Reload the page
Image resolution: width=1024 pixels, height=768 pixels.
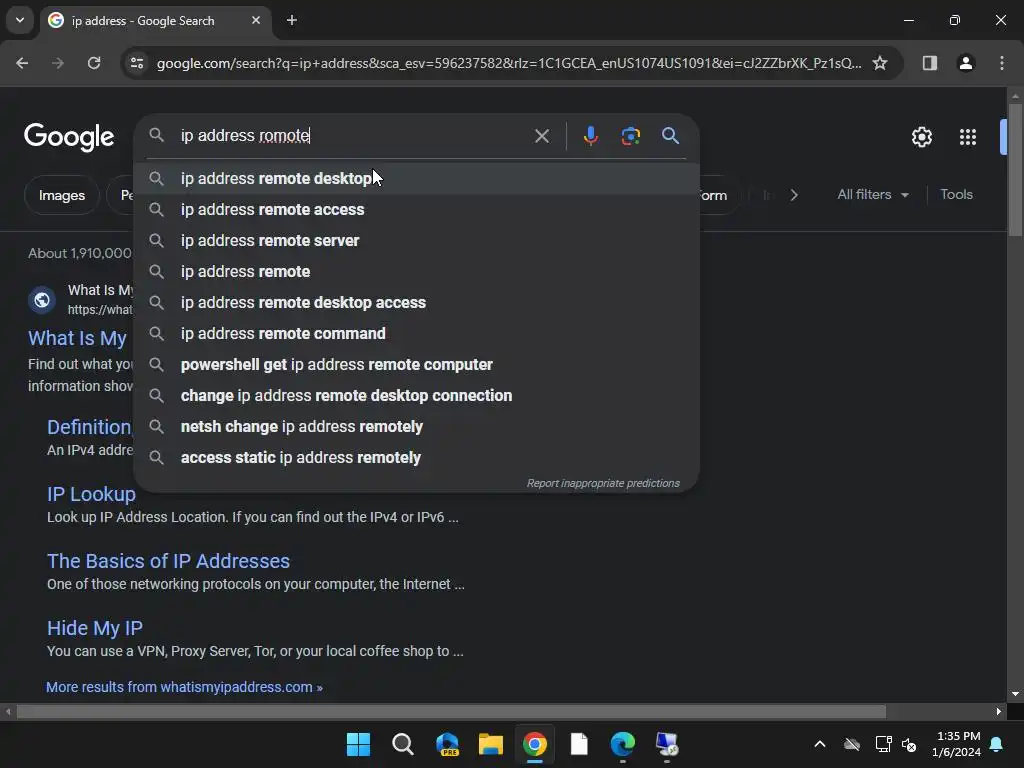click(x=94, y=63)
